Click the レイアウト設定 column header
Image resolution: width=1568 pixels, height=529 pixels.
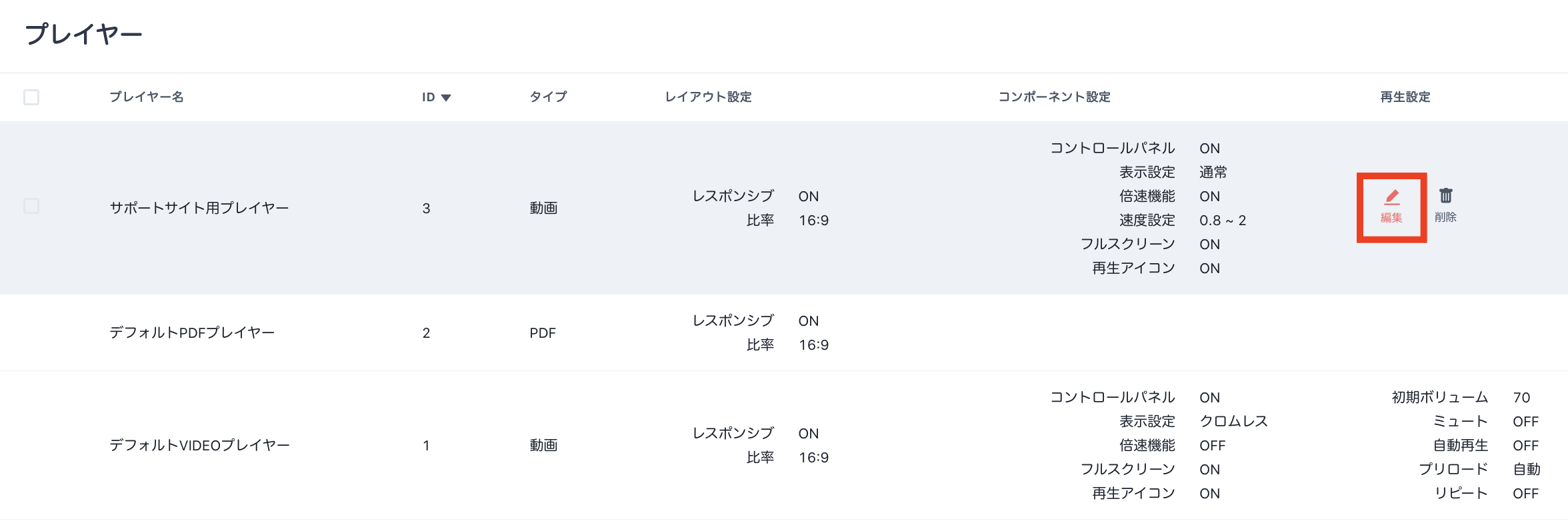[708, 97]
